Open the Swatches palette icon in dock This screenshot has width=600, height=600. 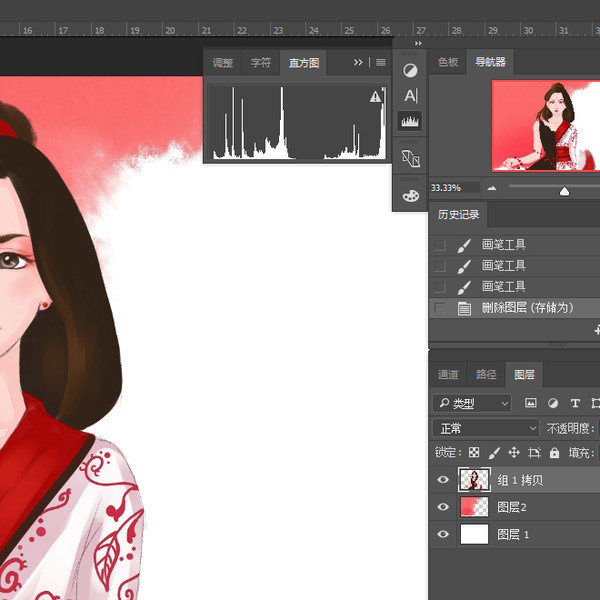[410, 196]
